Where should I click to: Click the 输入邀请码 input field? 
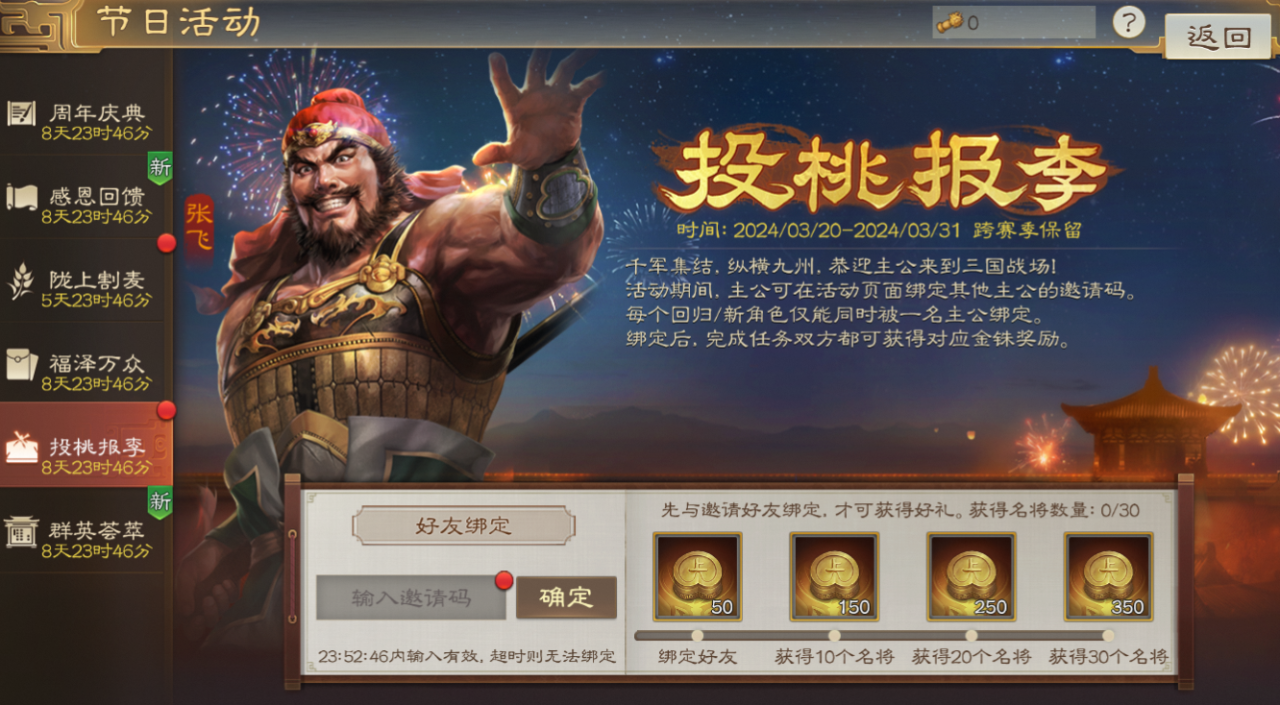click(x=411, y=598)
